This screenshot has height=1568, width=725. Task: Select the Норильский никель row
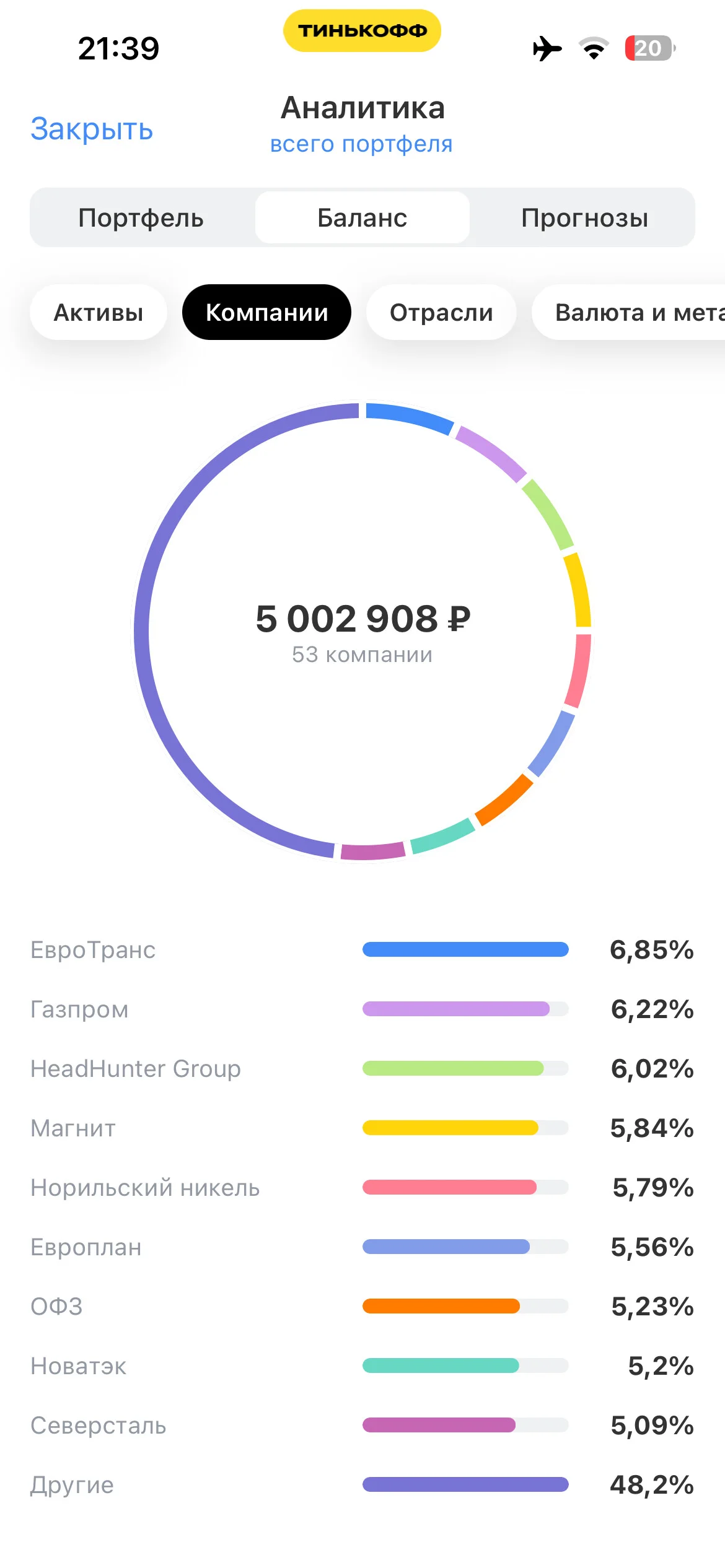(362, 1187)
